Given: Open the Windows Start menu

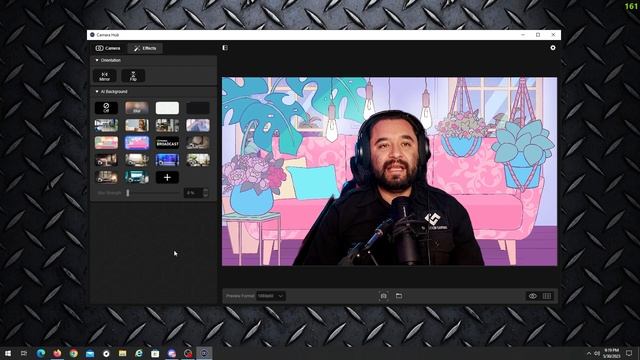Looking at the screenshot, I should [8, 353].
